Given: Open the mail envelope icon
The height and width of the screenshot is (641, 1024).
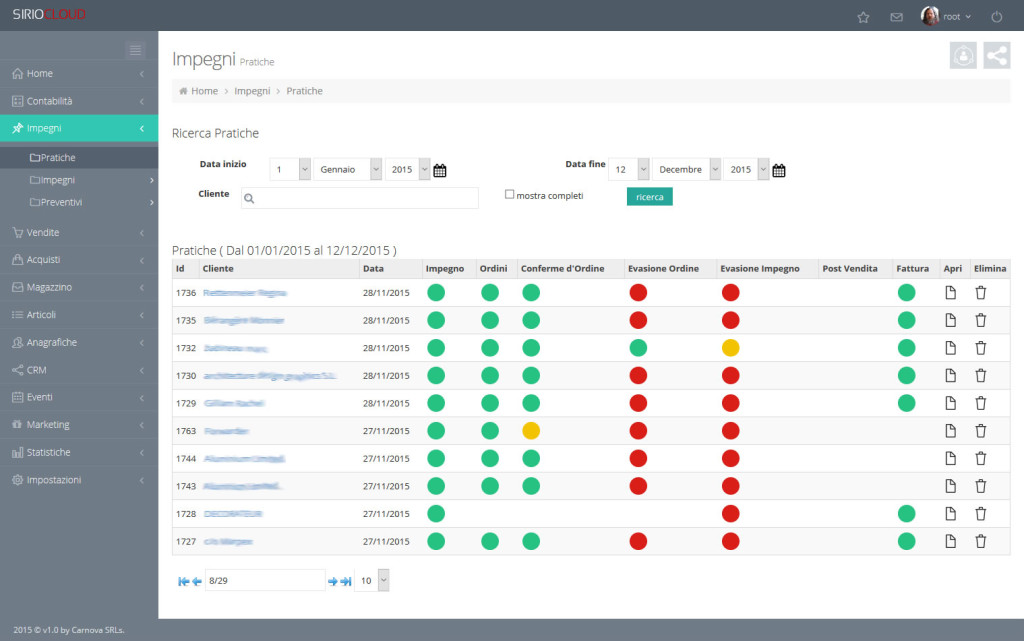Looking at the screenshot, I should 897,17.
